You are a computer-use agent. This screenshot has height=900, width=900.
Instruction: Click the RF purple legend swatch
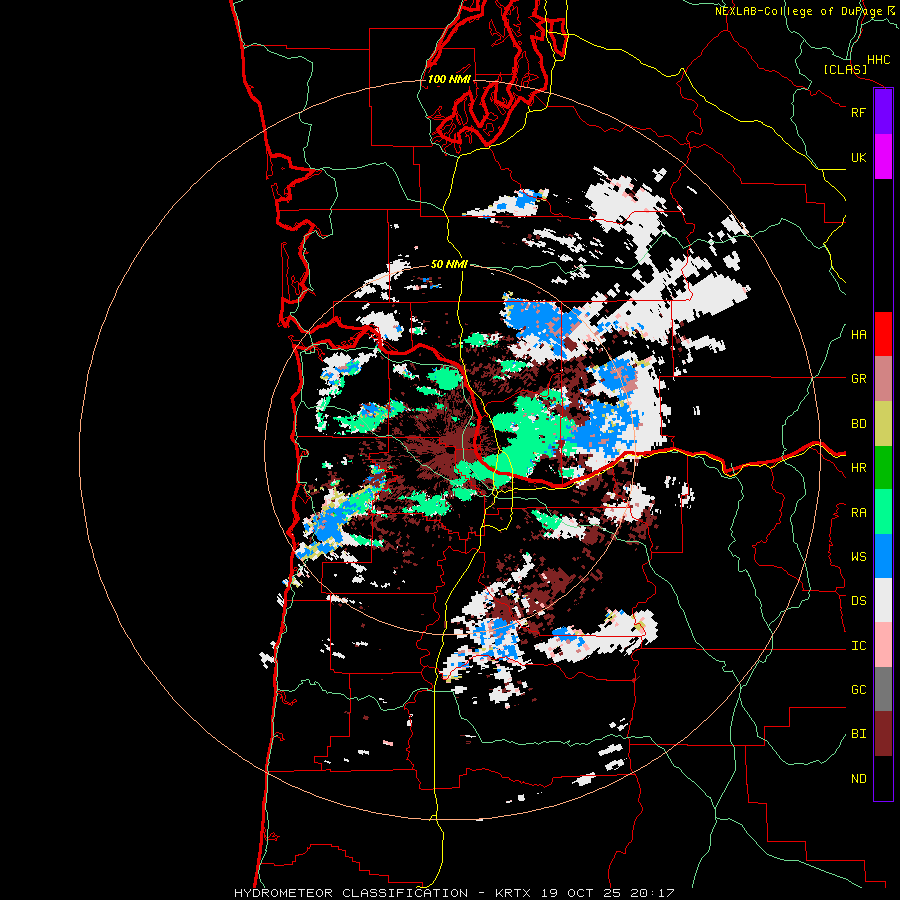pos(883,112)
